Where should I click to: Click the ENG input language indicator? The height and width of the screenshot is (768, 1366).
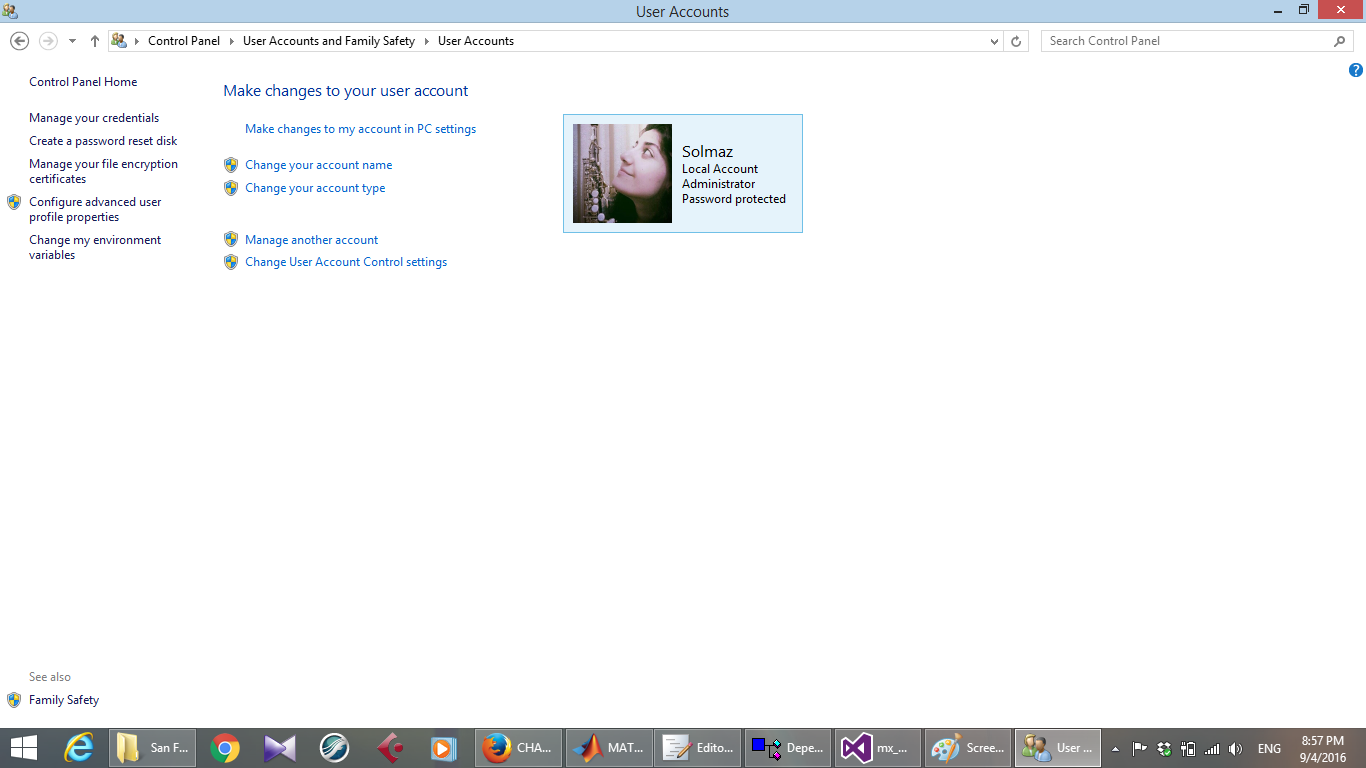[x=1269, y=748]
